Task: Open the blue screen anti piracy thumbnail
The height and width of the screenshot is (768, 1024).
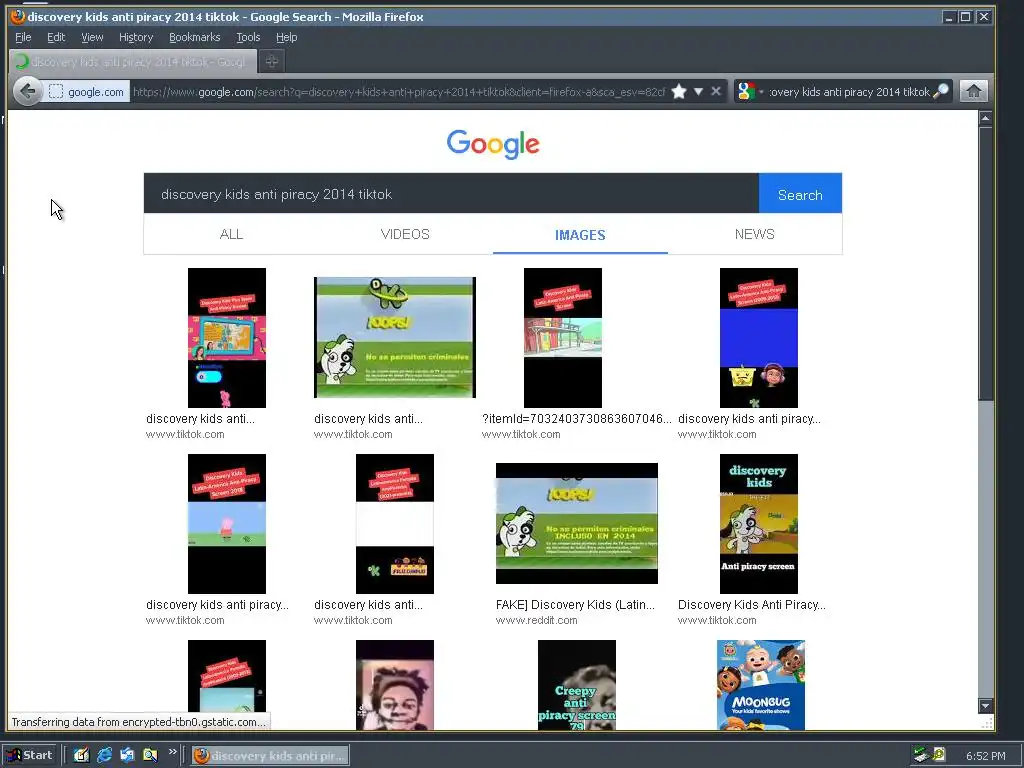Action: [758, 338]
